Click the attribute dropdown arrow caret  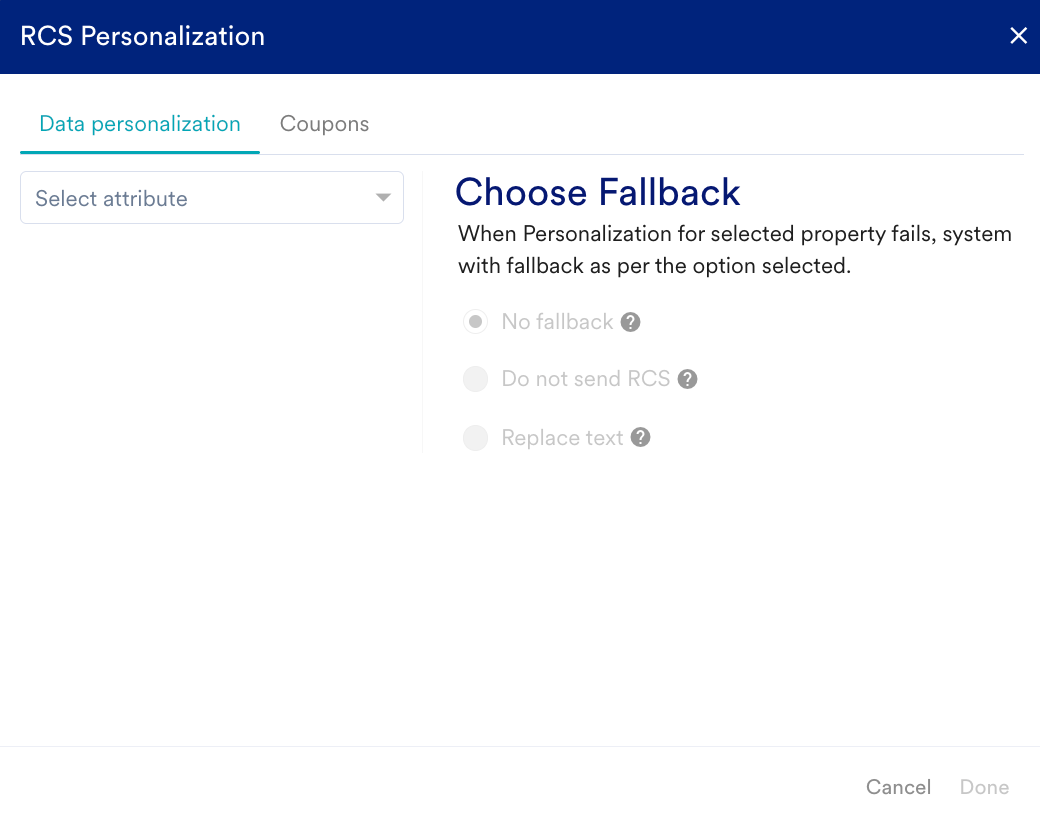[x=383, y=198]
